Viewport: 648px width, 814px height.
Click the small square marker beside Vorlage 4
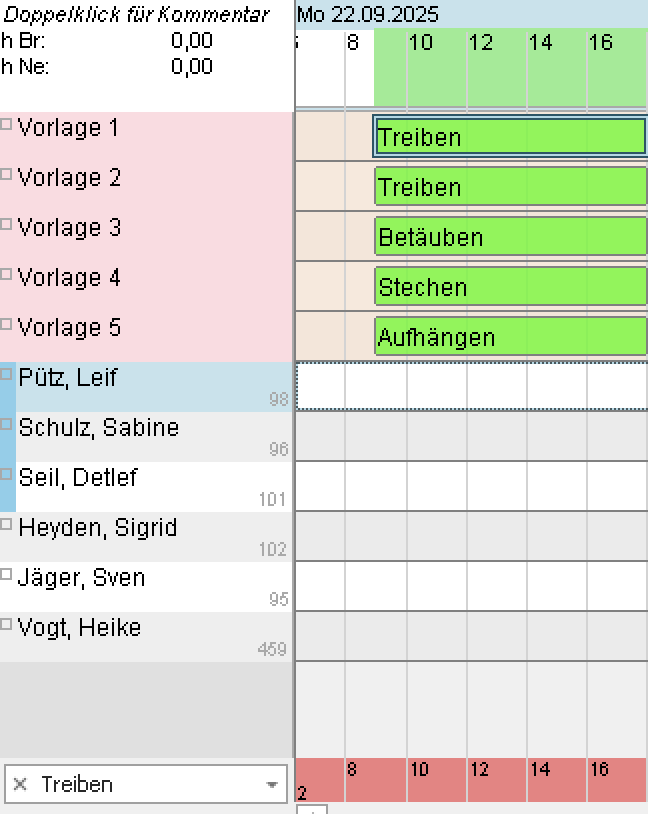[6, 274]
